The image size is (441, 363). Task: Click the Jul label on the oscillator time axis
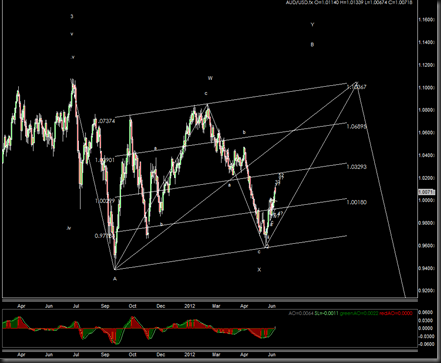pos(76,355)
